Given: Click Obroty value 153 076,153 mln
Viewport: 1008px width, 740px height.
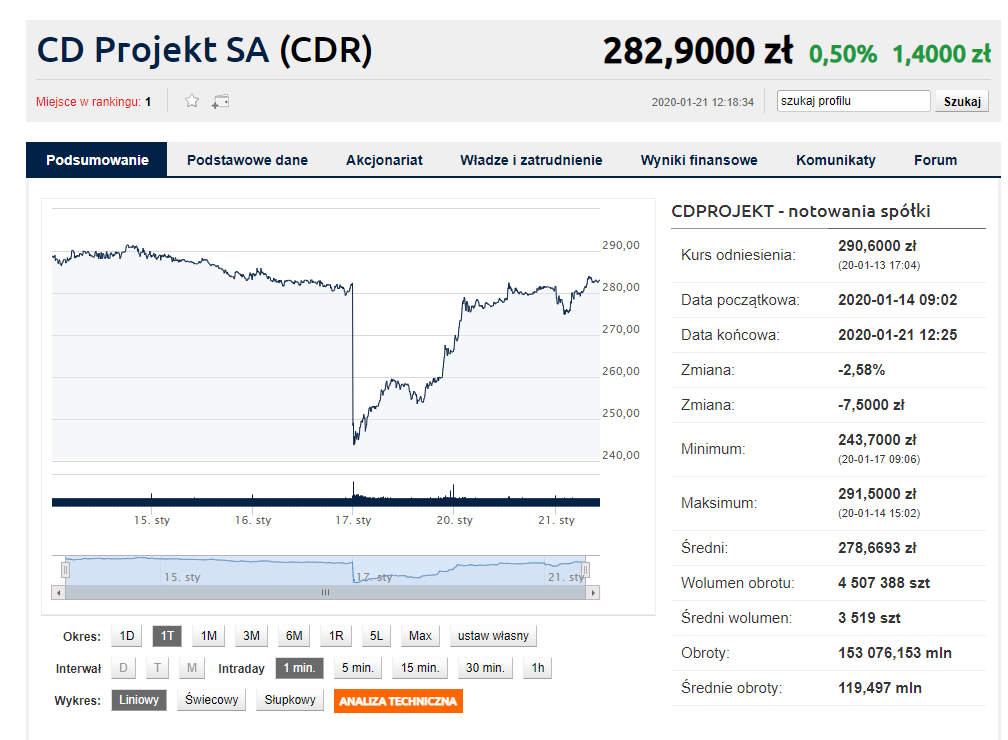Looking at the screenshot, I should [895, 653].
